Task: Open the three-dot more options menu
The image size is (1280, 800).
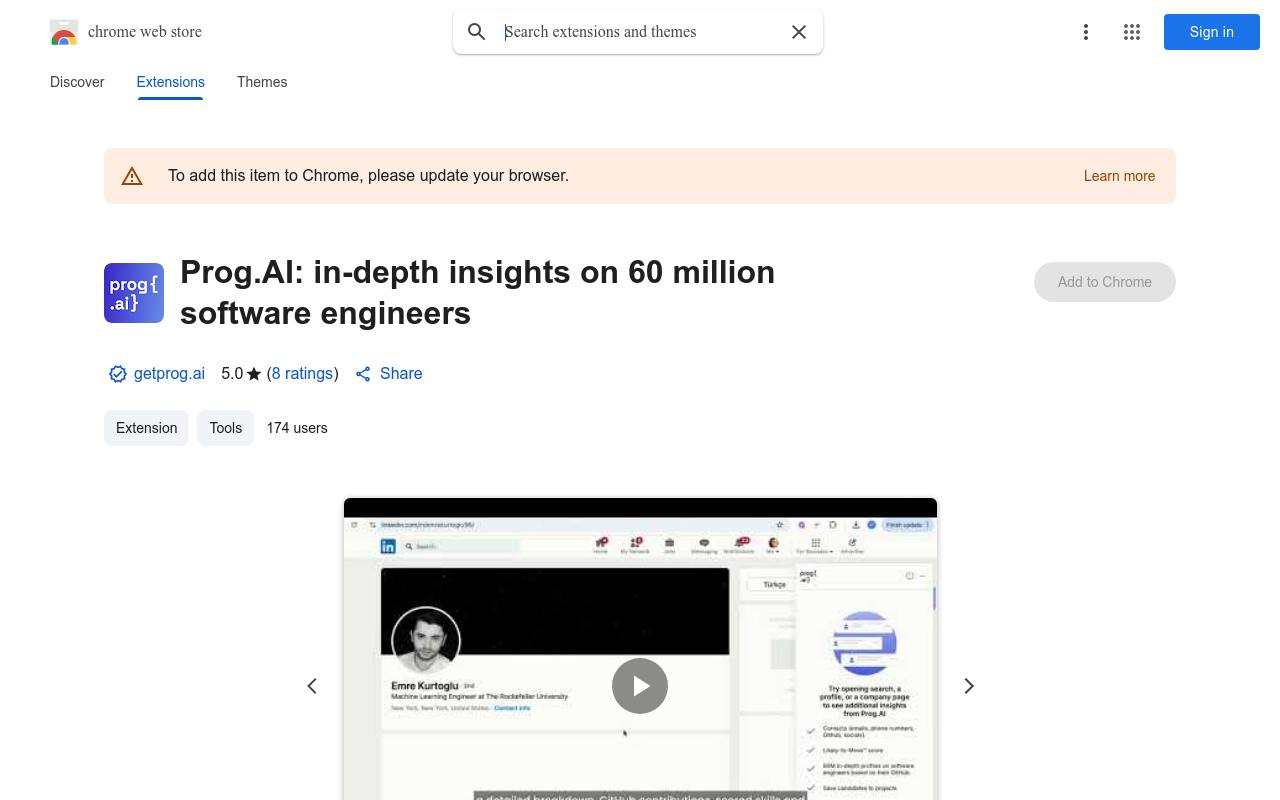Action: 1085,32
